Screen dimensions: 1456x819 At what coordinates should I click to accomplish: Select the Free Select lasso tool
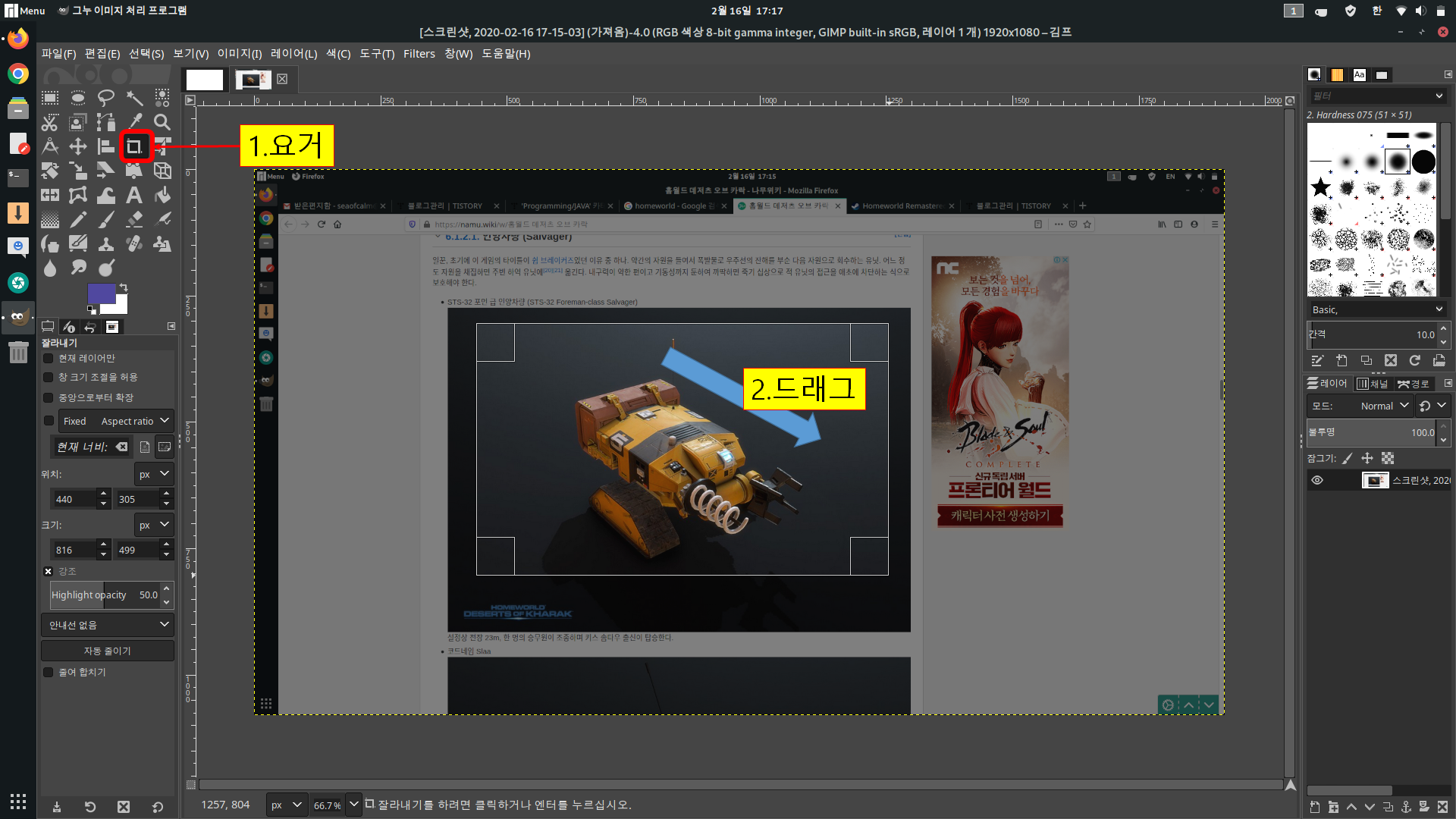pos(106,98)
